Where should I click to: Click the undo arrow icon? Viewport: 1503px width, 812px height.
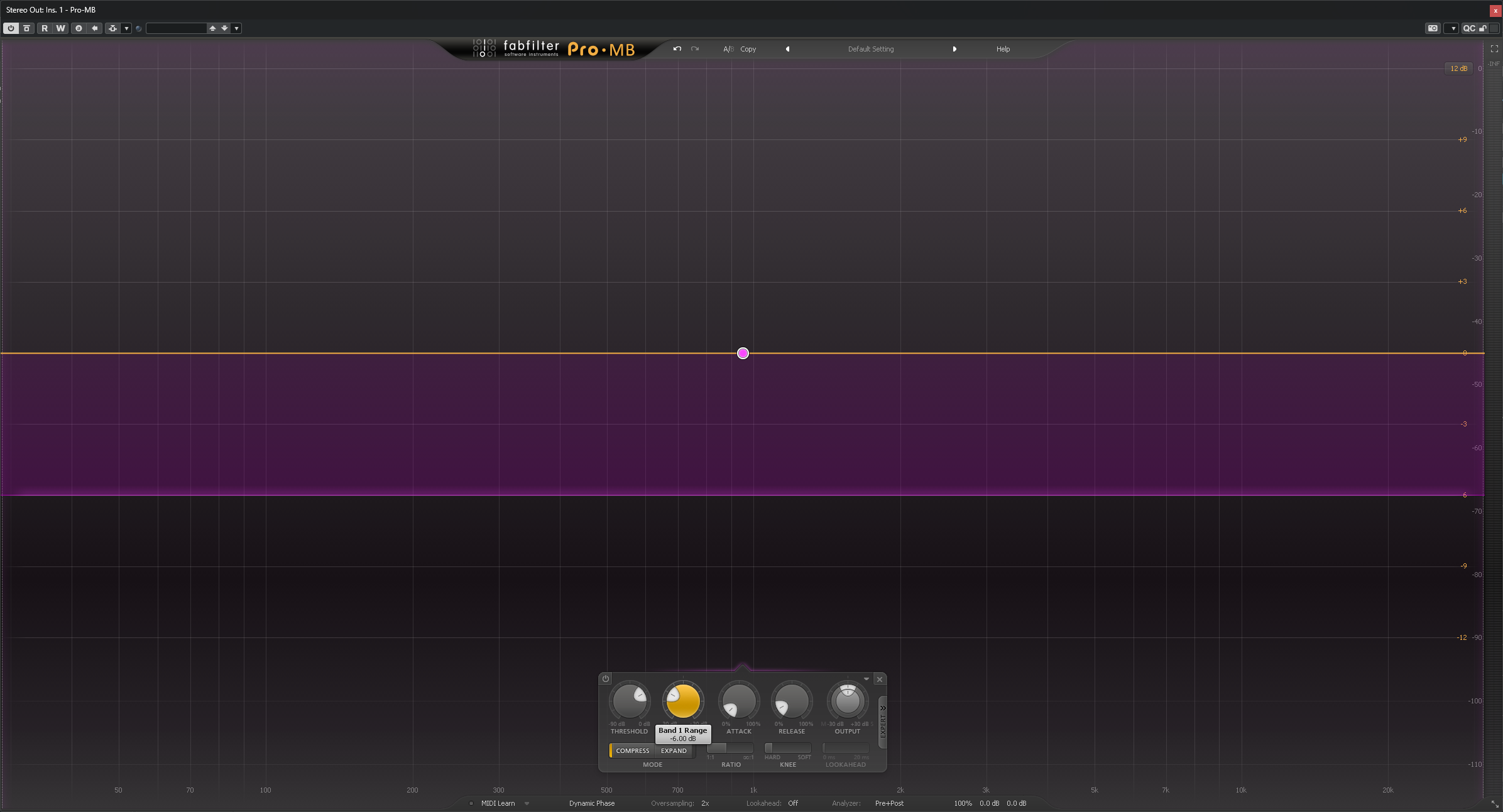(x=677, y=49)
